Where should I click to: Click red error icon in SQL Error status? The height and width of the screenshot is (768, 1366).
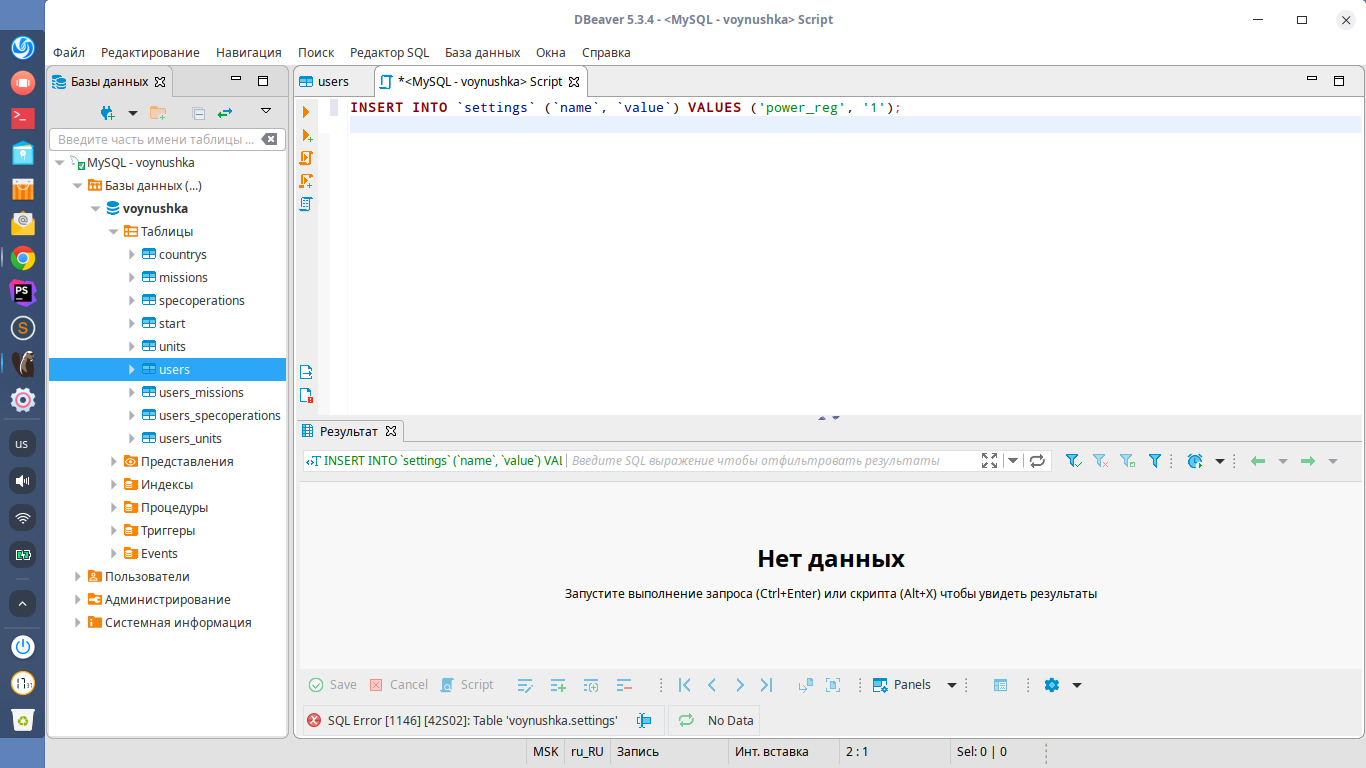(314, 720)
